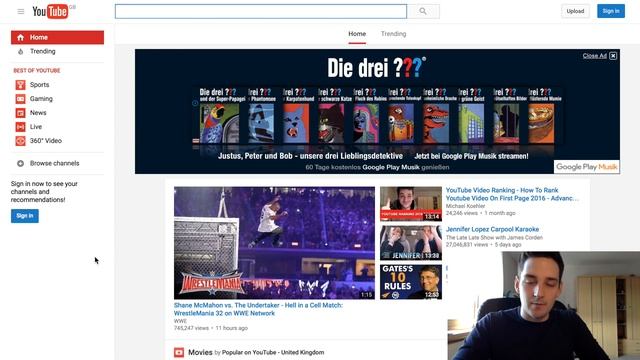Open the News channel link
This screenshot has height=360, width=640.
38,113
